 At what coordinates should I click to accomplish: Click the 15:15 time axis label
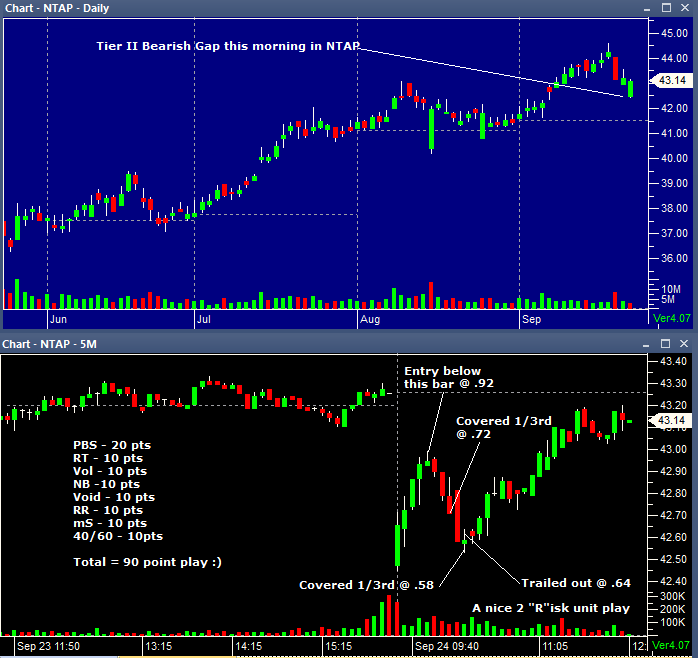point(338,646)
